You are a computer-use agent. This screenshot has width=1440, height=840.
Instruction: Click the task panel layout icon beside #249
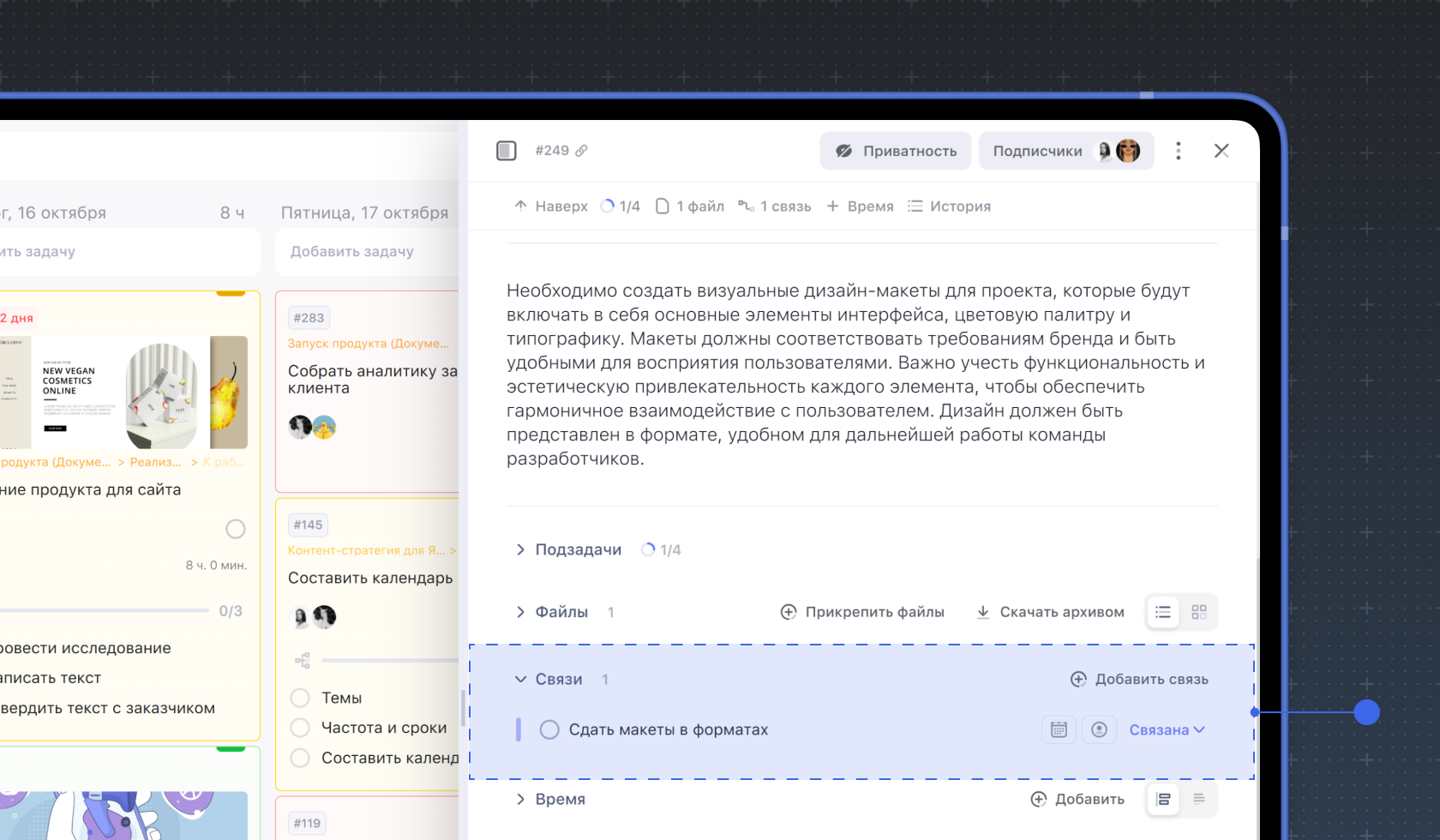(507, 151)
